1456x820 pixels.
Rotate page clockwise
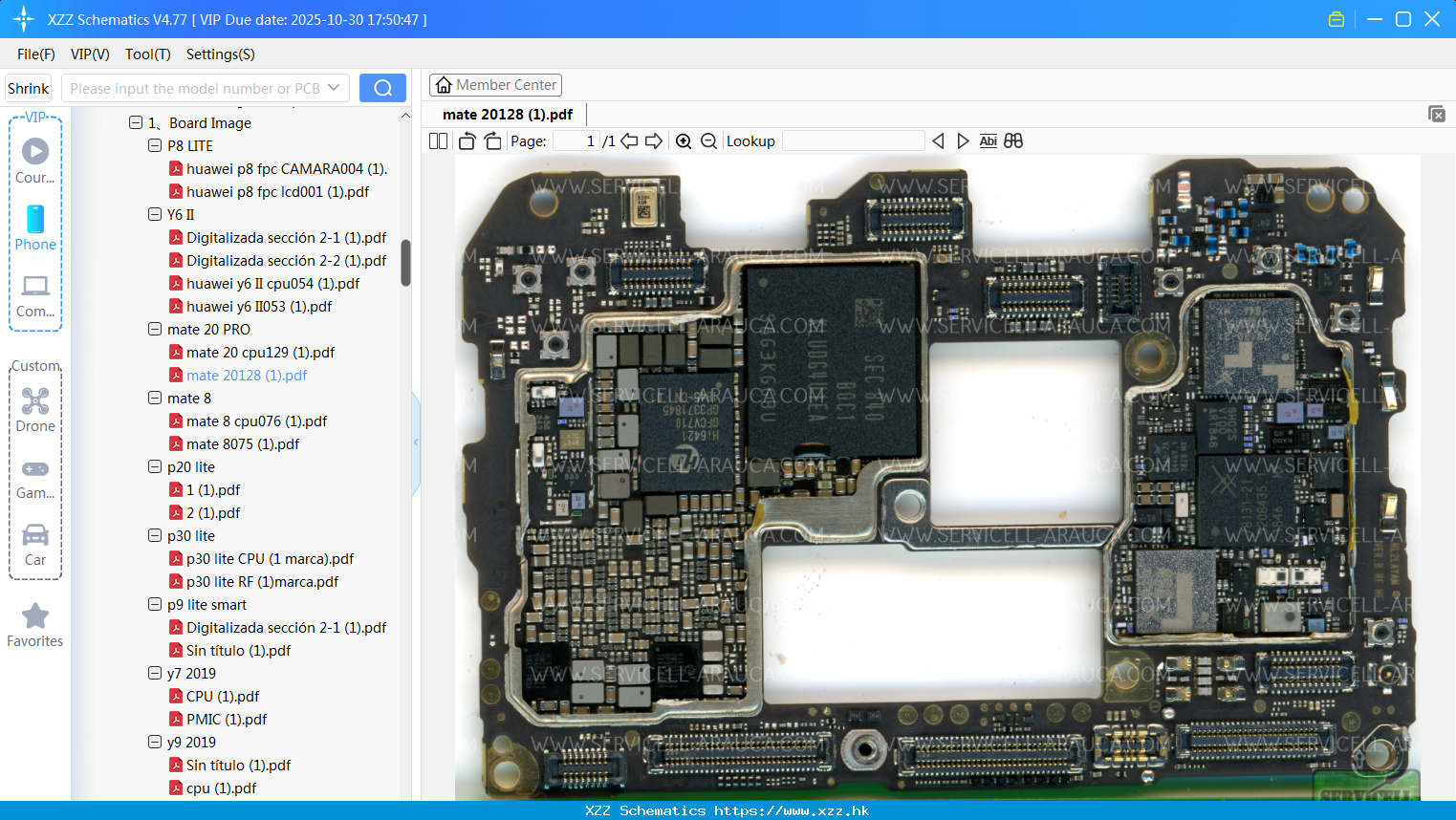(492, 141)
